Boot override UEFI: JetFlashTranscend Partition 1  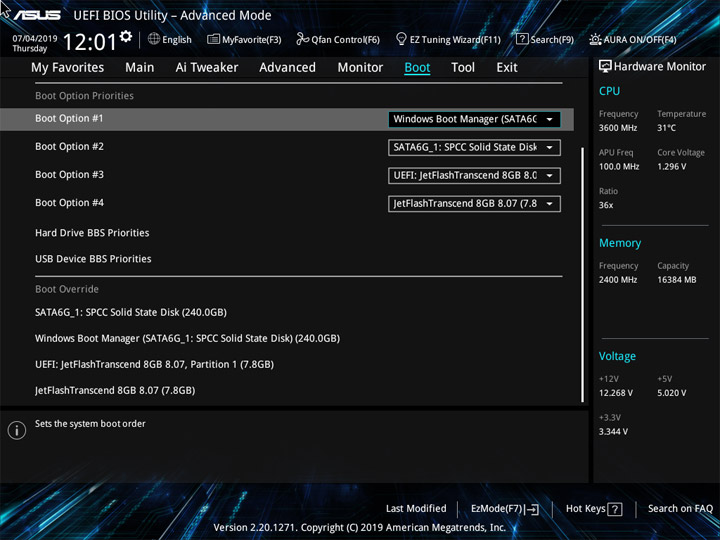tap(154, 365)
